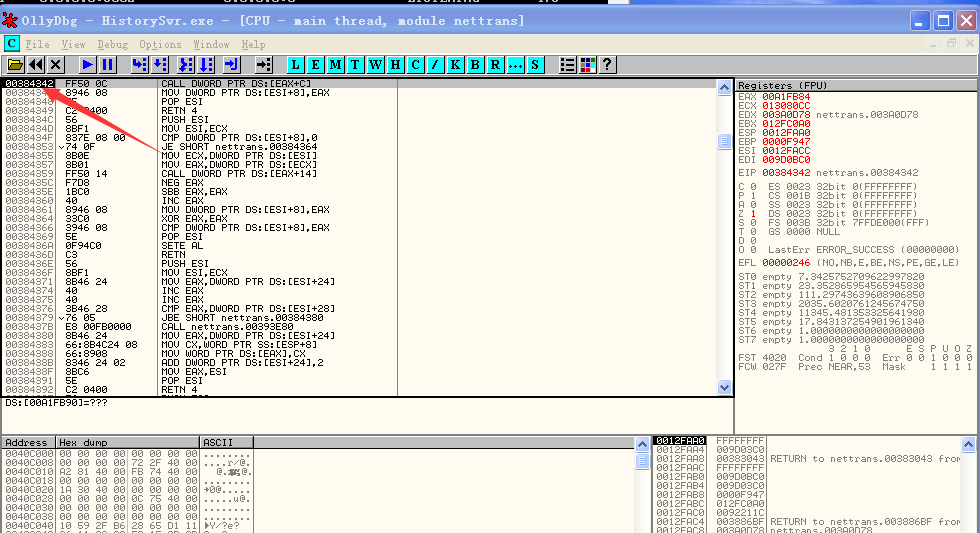980x533 pixels.
Task: Open the Window menu
Action: (211, 44)
